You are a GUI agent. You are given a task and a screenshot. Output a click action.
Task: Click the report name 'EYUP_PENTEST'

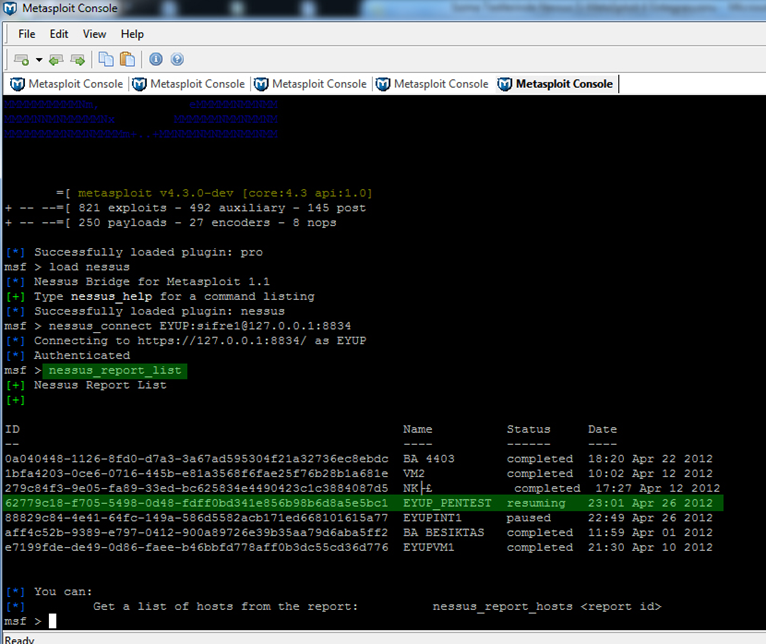pyautogui.click(x=447, y=503)
